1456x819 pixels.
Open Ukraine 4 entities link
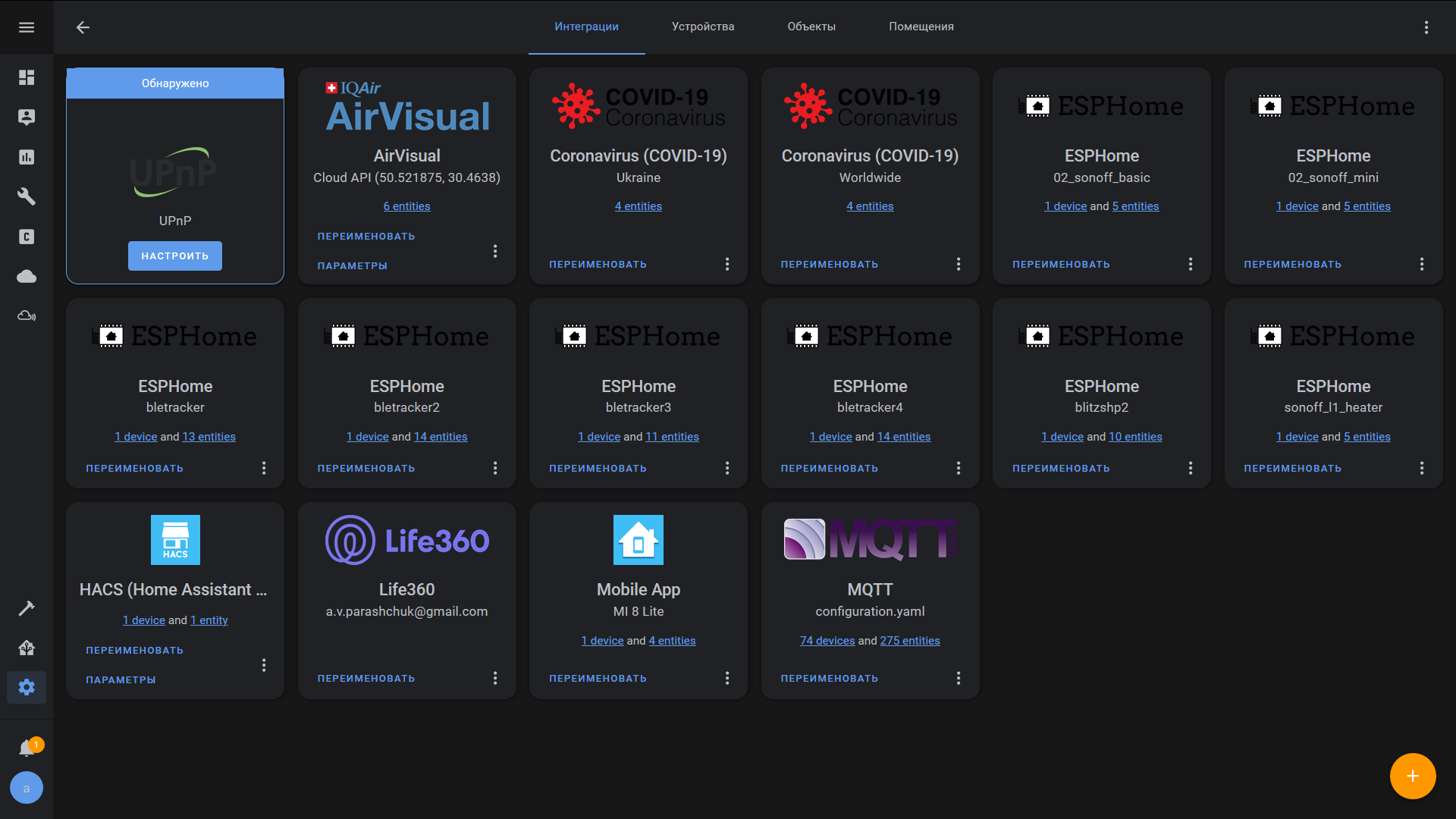point(639,206)
